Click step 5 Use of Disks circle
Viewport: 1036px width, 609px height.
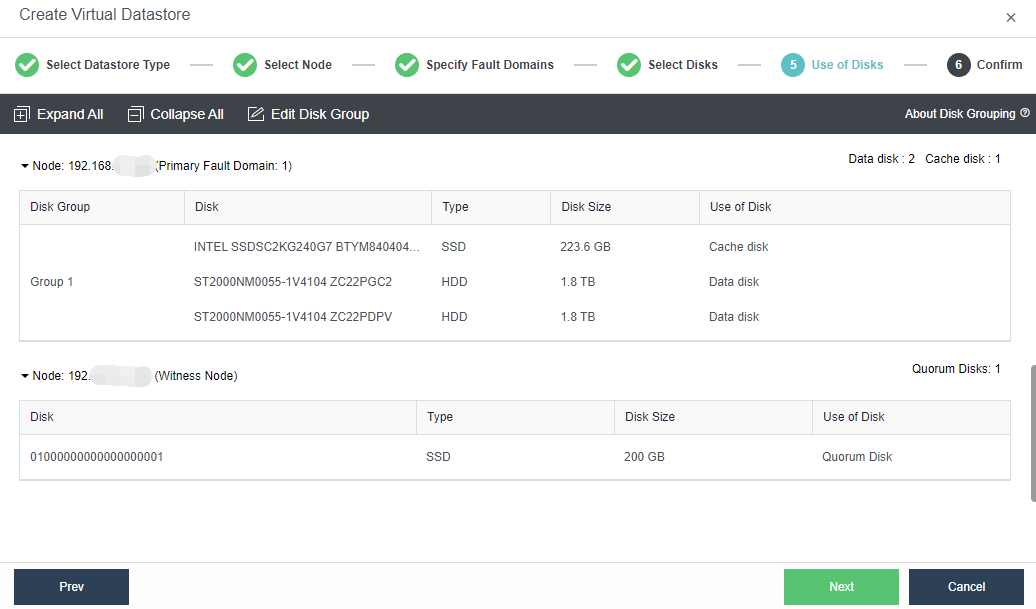(793, 65)
